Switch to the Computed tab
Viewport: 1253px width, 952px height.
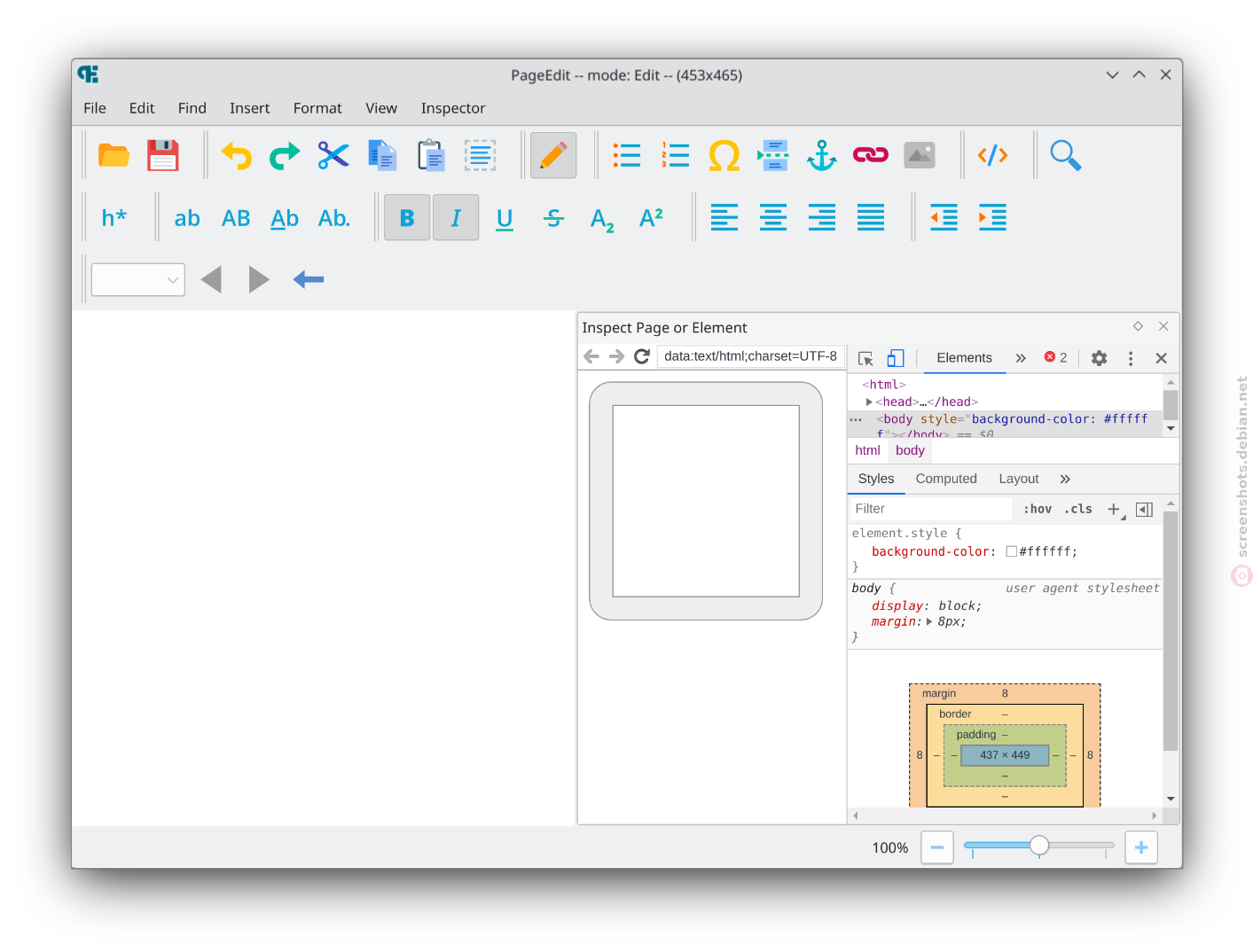tap(946, 479)
